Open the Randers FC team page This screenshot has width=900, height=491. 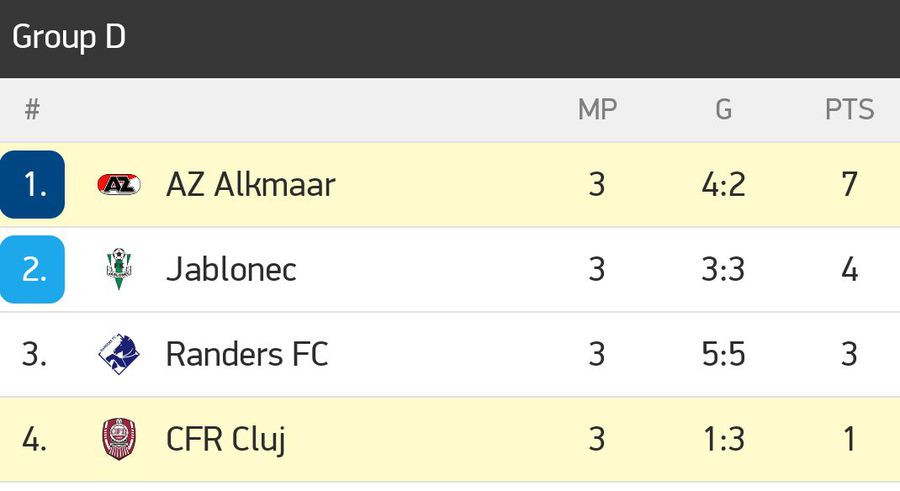click(247, 354)
